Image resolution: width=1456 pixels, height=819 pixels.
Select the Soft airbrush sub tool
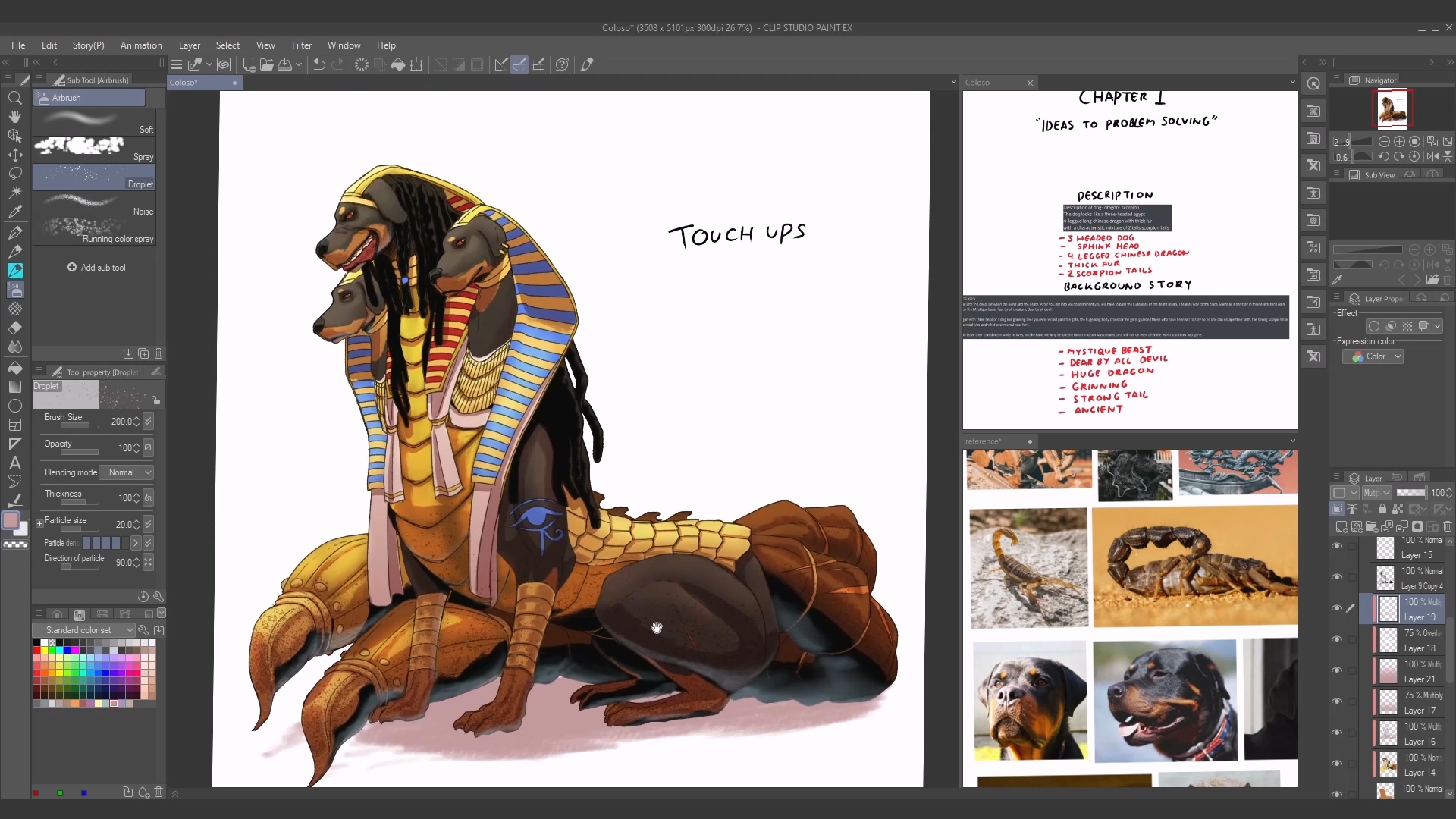[x=94, y=121]
